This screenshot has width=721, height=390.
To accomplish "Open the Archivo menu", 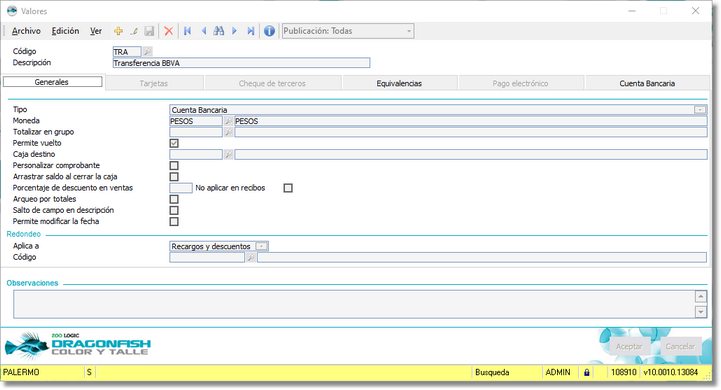I will point(26,31).
